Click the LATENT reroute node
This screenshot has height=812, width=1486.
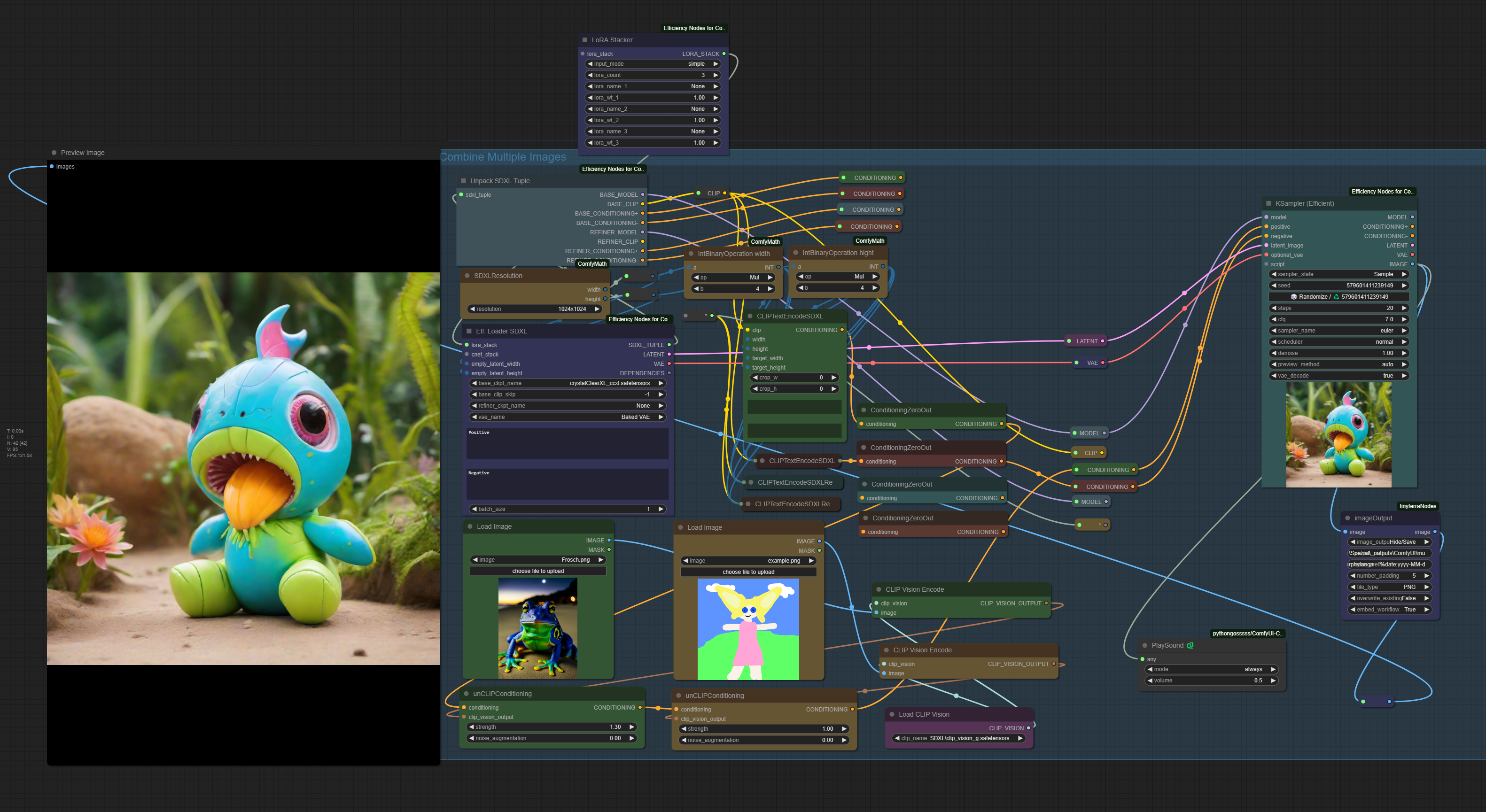click(1086, 341)
